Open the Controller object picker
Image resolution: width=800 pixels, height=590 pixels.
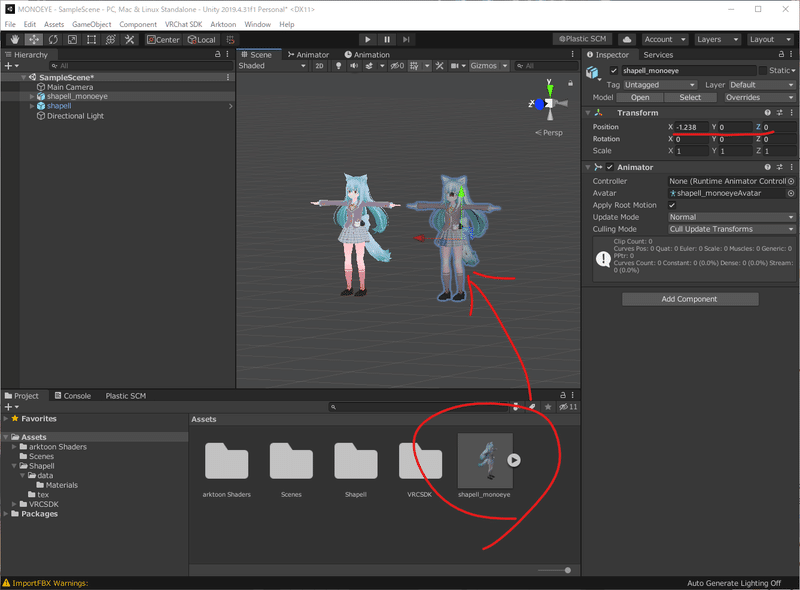point(791,181)
